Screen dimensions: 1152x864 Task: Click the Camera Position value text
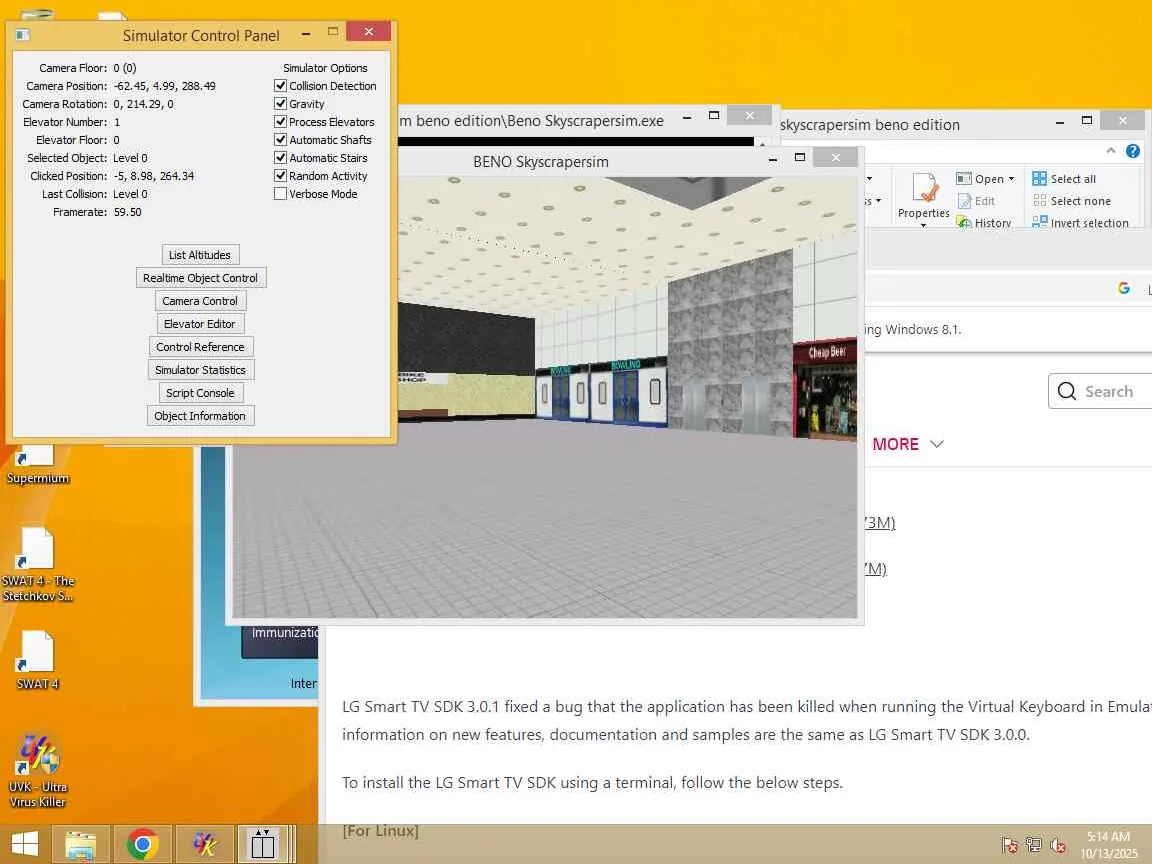pos(165,86)
